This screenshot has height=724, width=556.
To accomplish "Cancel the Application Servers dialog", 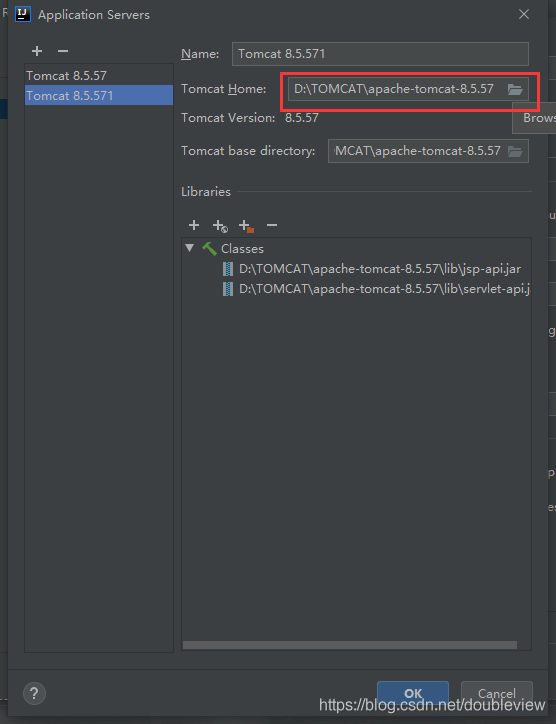I will pos(497,693).
